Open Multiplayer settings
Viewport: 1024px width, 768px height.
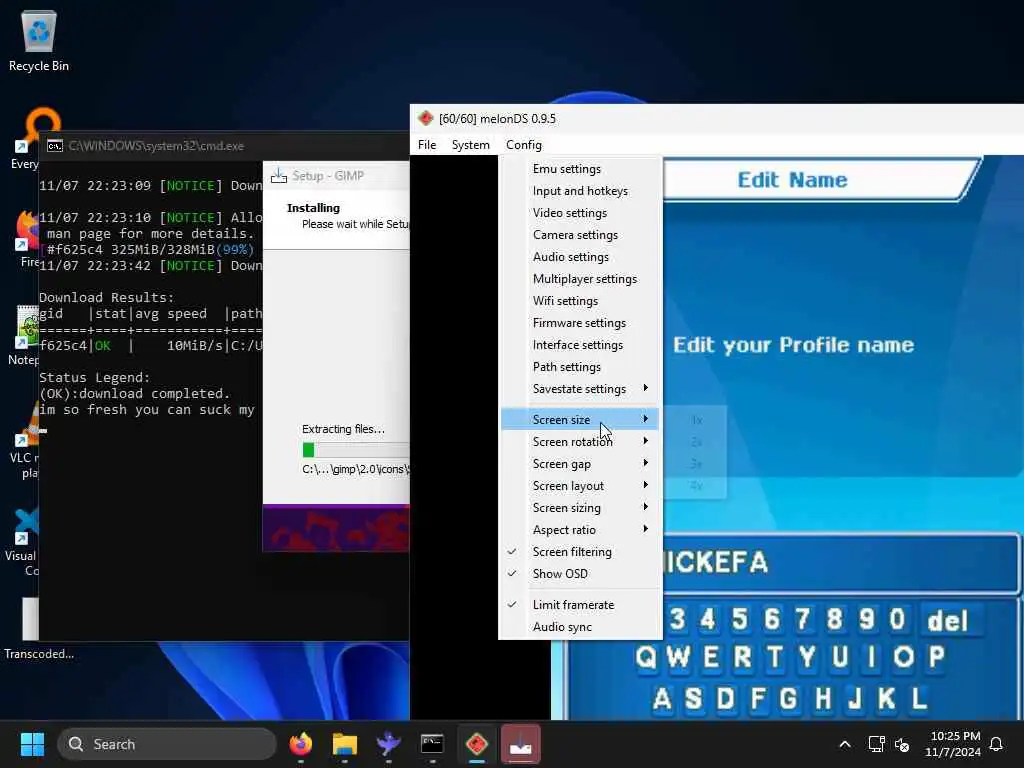click(x=580, y=279)
